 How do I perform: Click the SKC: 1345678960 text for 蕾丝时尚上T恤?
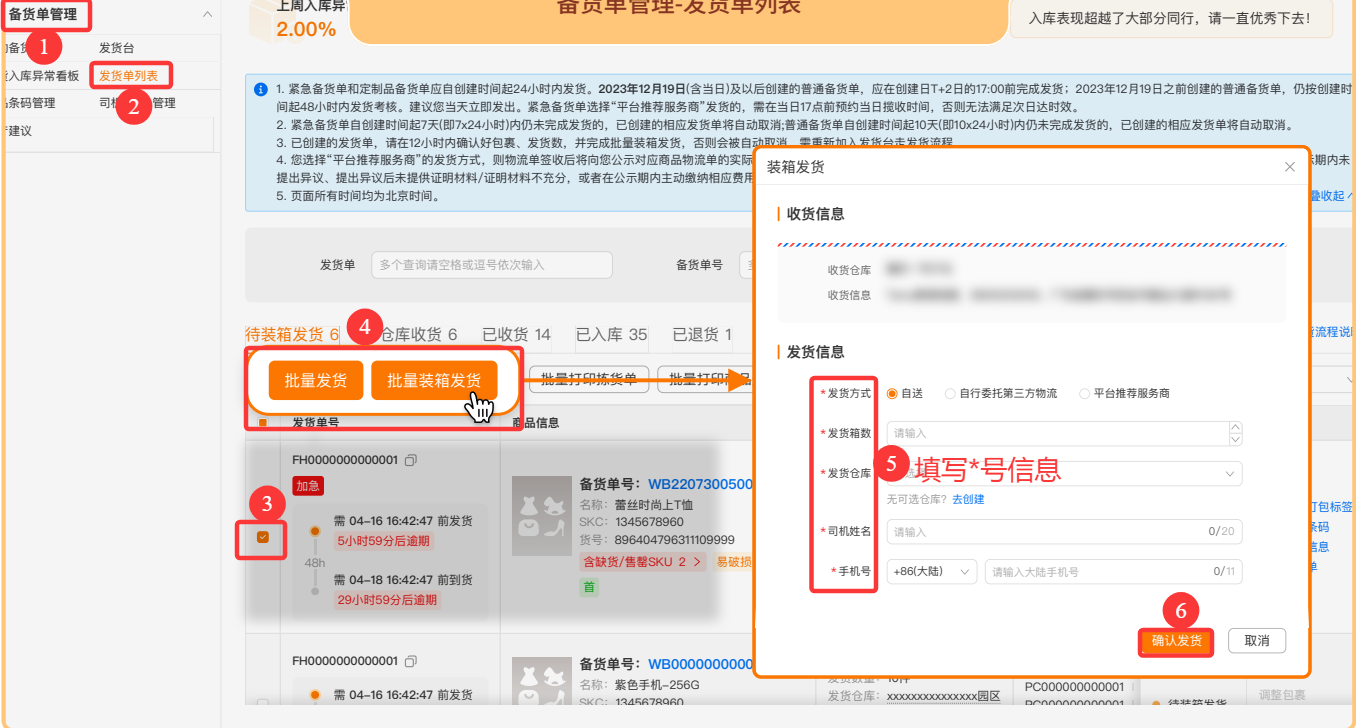[632, 522]
